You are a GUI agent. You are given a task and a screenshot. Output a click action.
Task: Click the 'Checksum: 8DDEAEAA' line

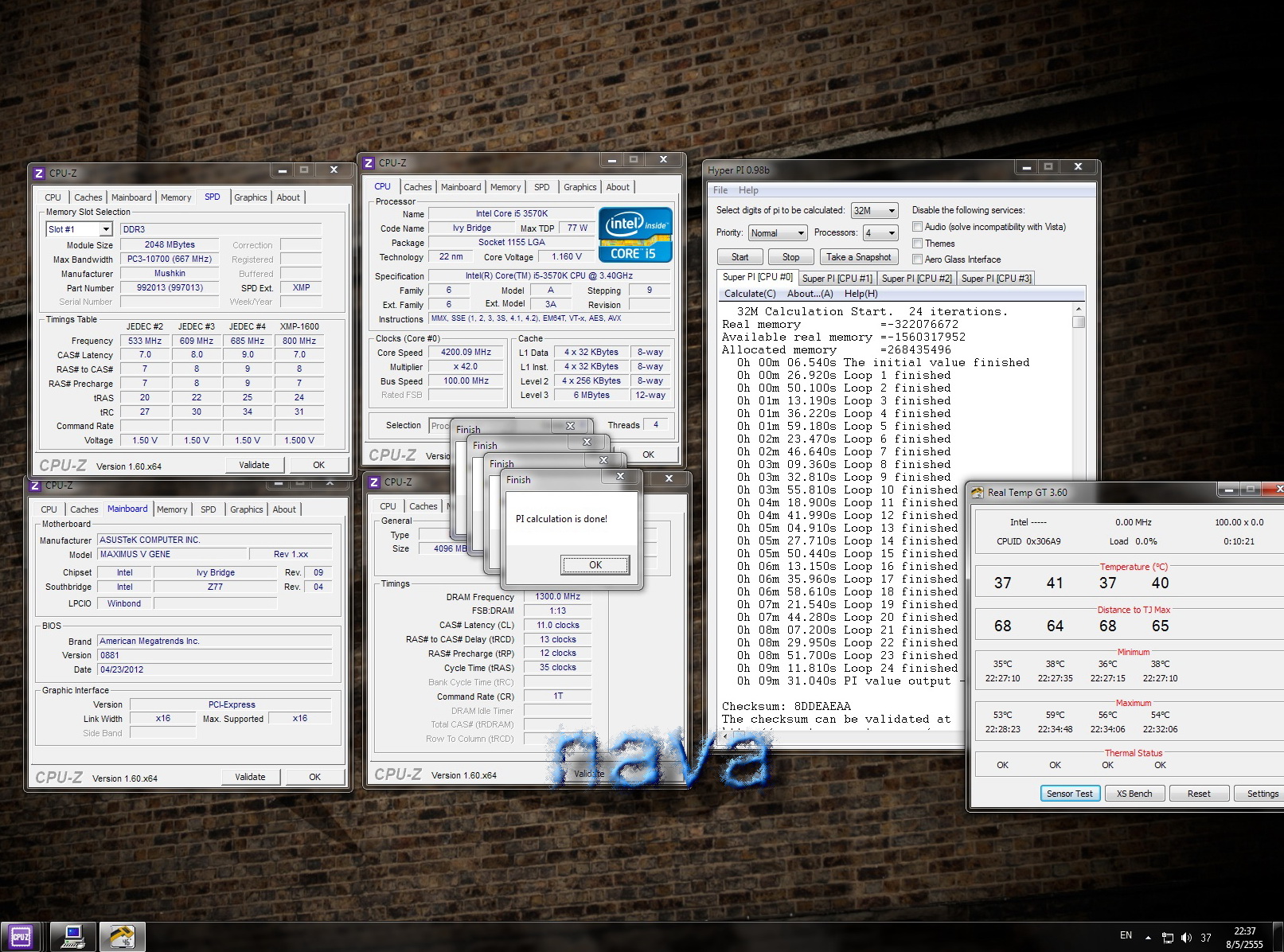pos(786,707)
